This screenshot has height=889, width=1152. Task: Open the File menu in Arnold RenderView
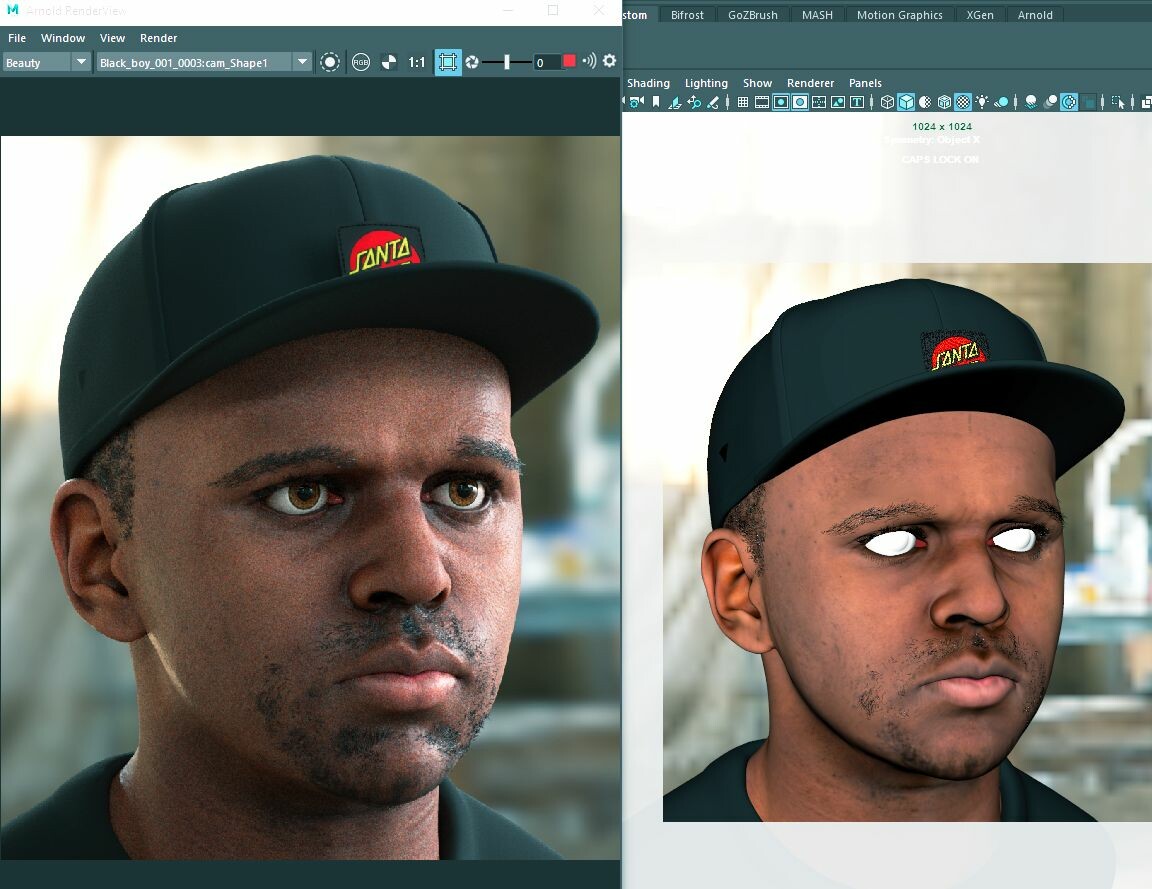point(17,38)
